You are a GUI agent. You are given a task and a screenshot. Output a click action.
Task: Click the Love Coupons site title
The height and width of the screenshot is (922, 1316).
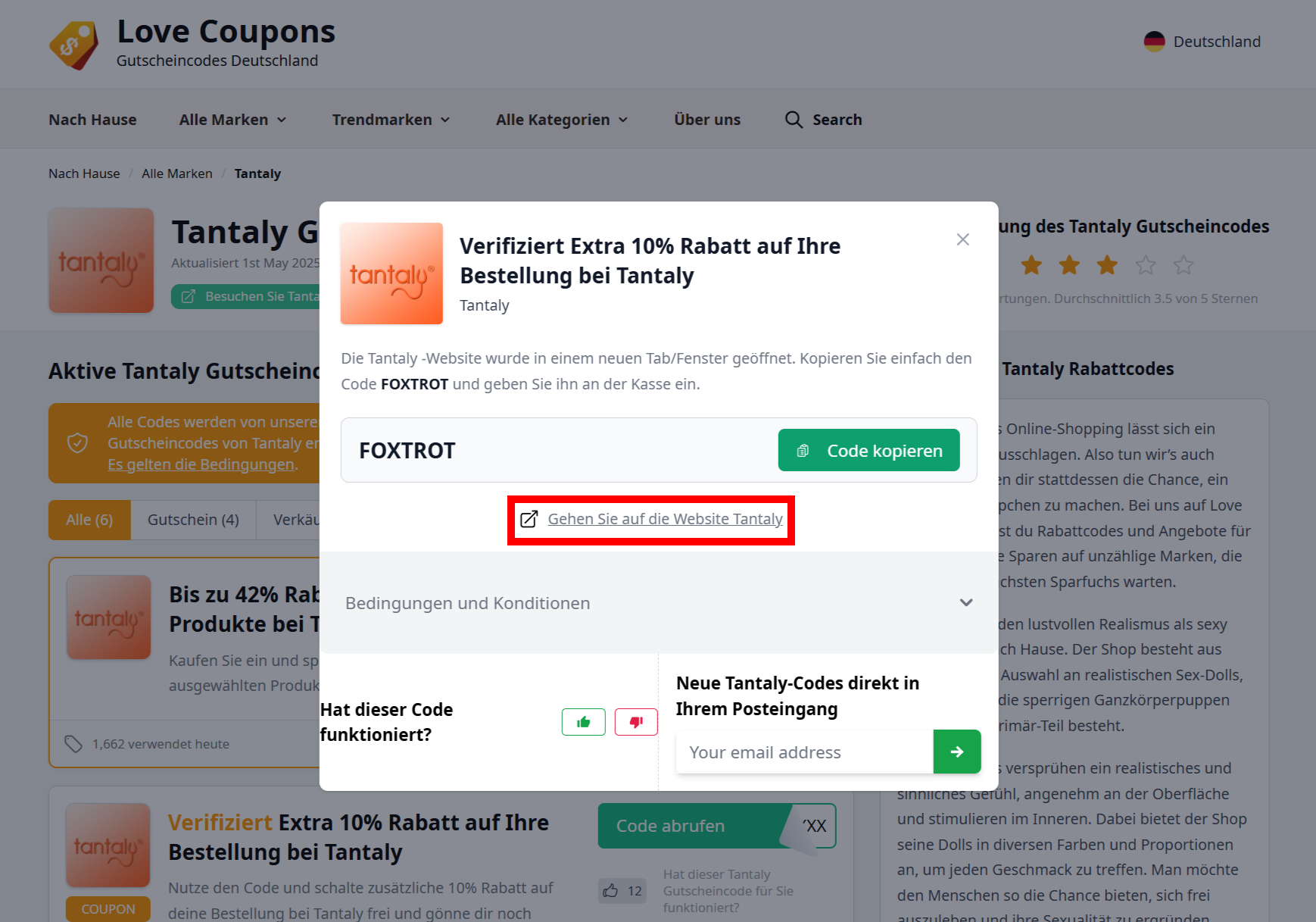tap(226, 32)
